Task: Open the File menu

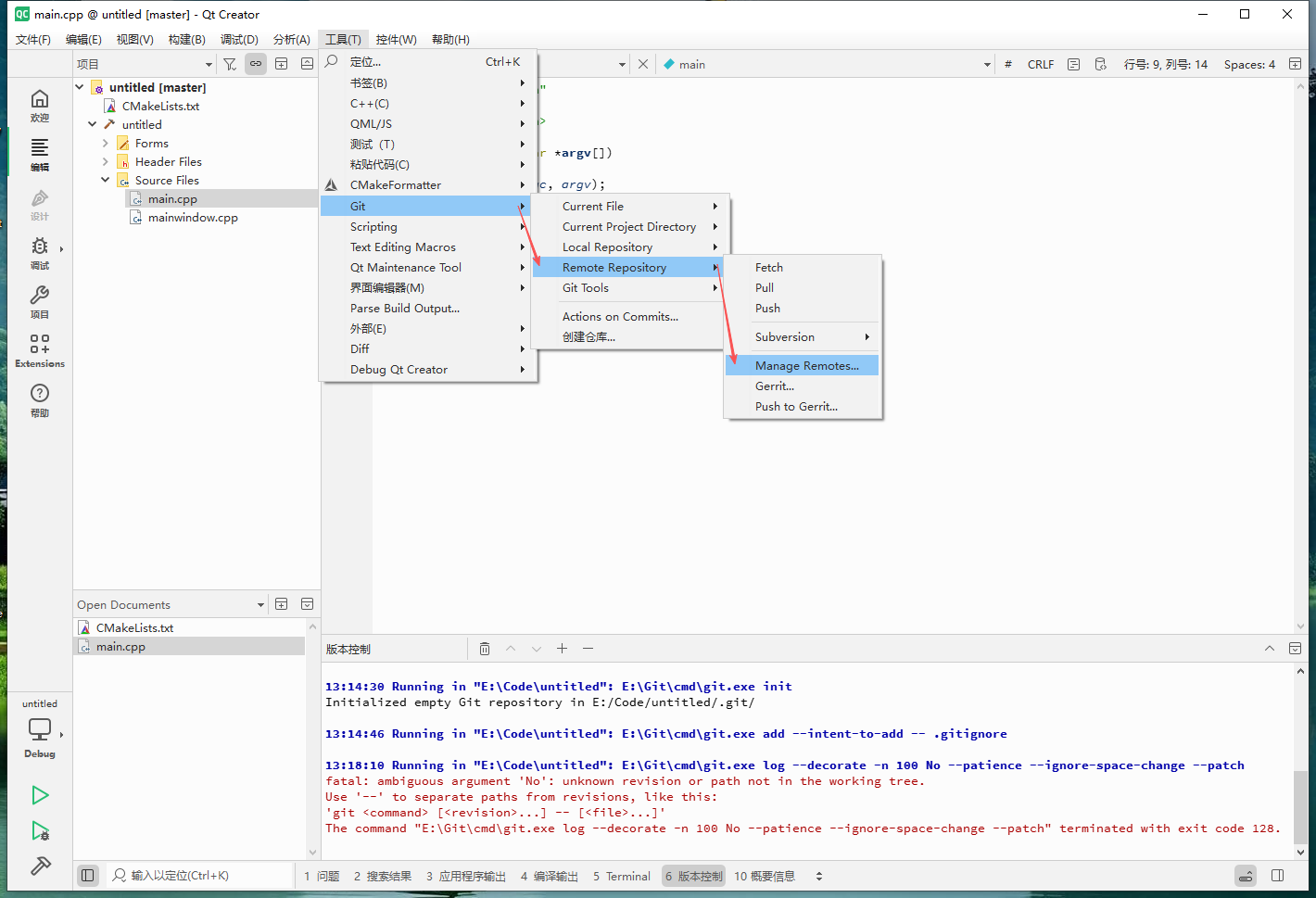Action: click(x=33, y=39)
